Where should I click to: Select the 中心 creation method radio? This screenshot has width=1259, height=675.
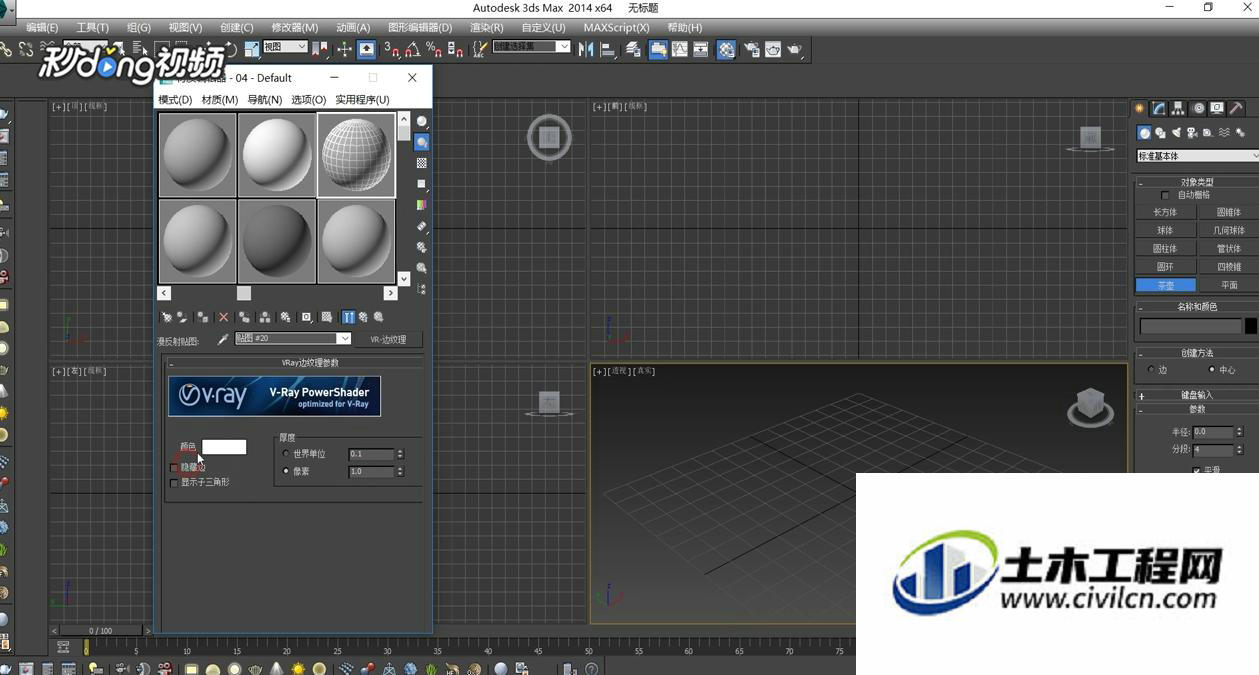(x=1212, y=370)
